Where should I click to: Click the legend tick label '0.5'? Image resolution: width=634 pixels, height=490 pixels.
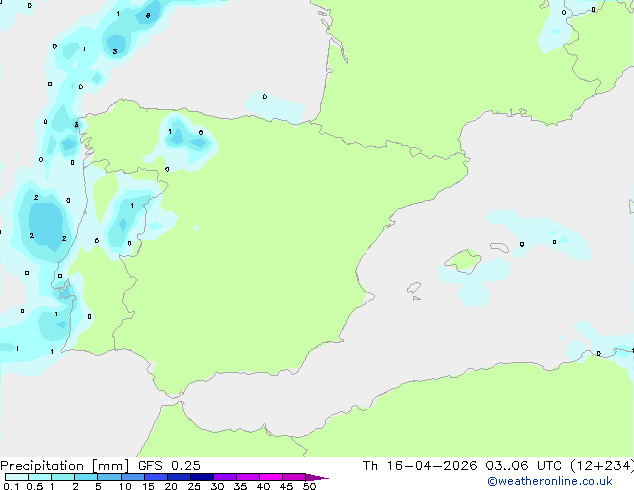[x=34, y=486]
